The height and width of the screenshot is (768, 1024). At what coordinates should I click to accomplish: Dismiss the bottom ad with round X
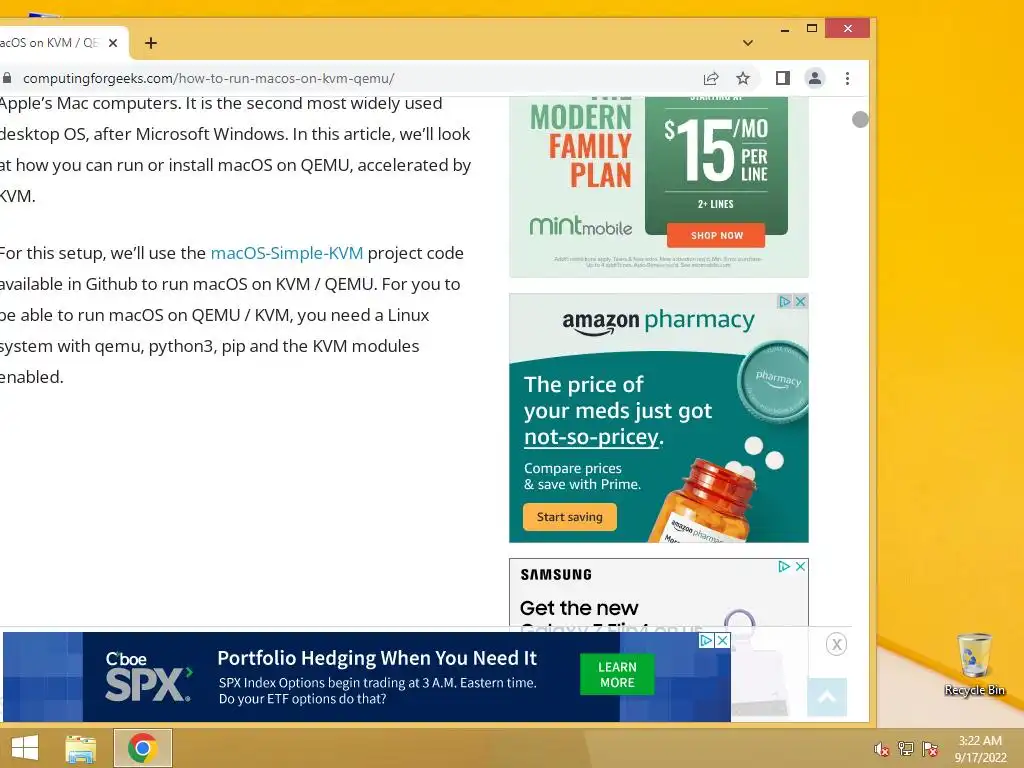click(x=837, y=645)
